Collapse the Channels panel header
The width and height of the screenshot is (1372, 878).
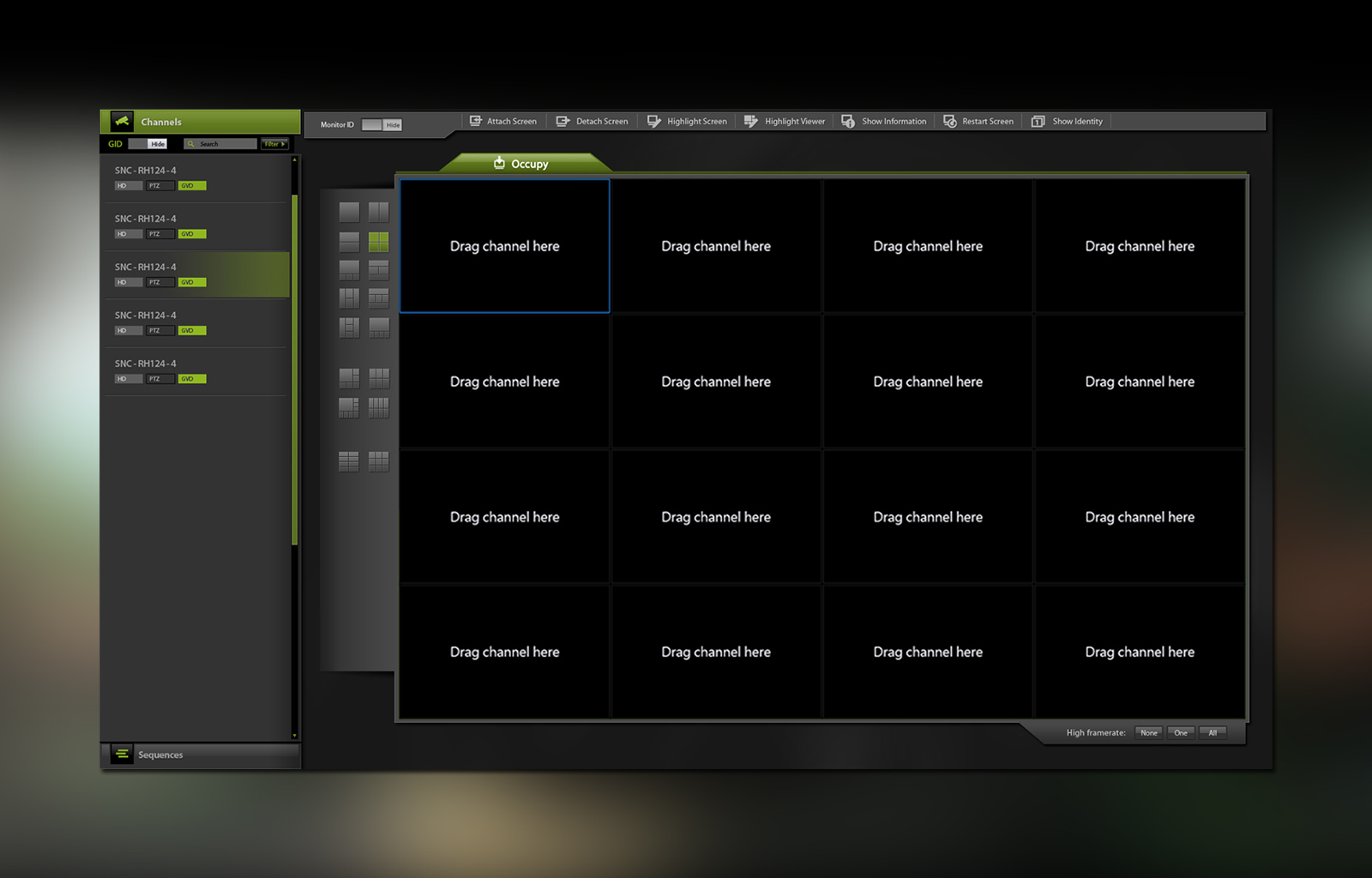pos(201,122)
